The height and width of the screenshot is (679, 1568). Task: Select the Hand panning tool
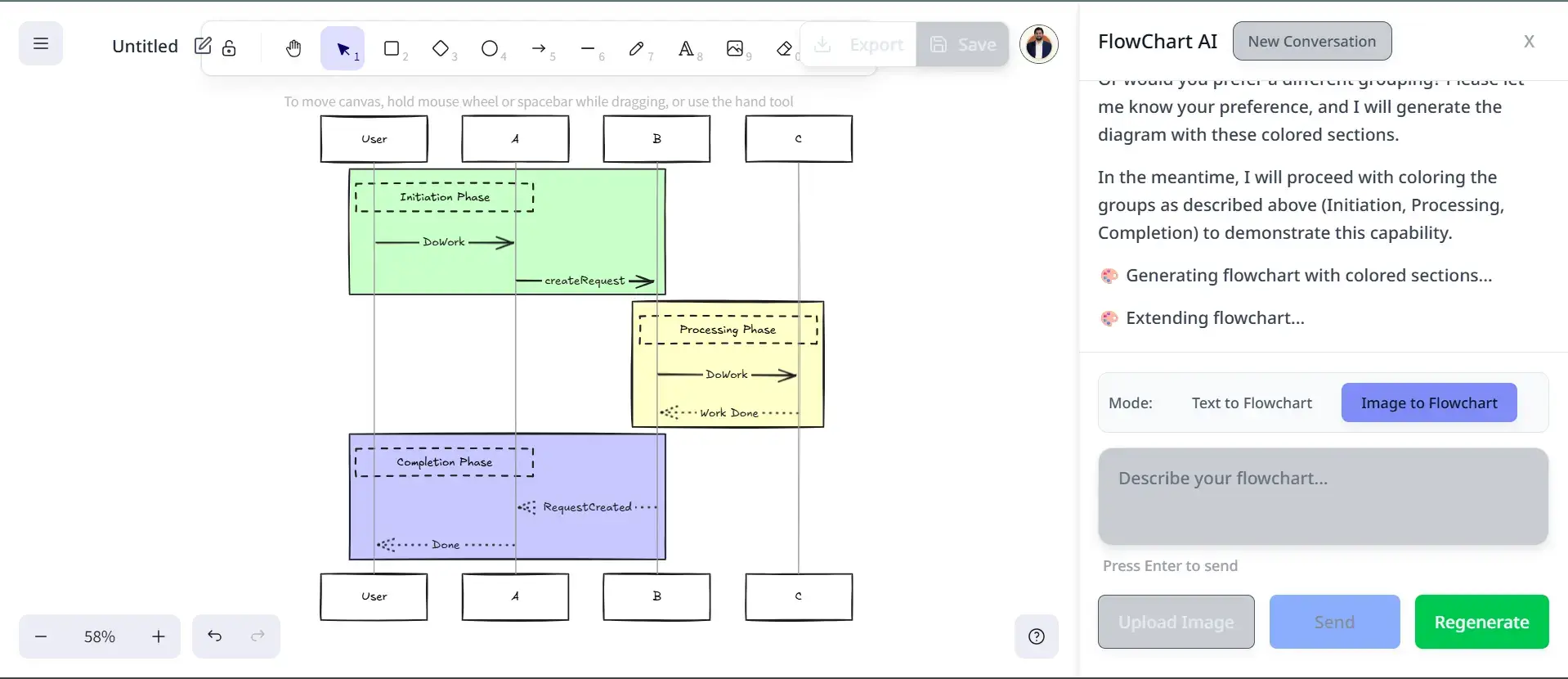click(293, 49)
